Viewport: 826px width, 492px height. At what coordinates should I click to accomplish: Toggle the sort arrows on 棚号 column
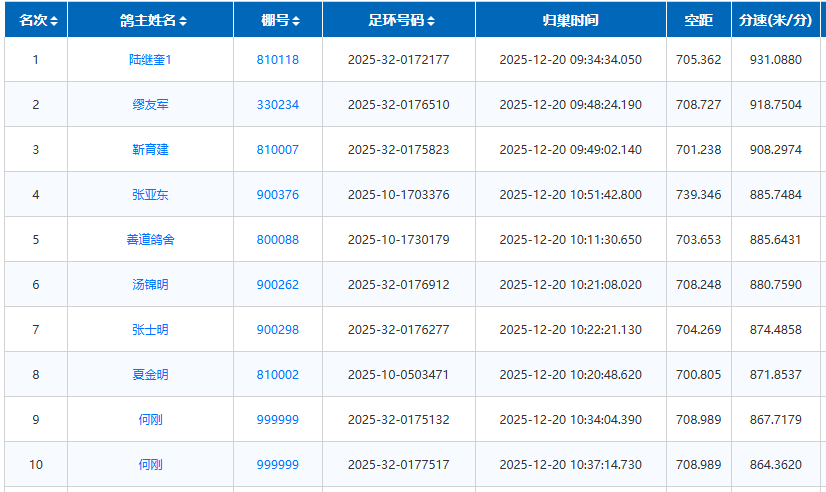click(296, 21)
